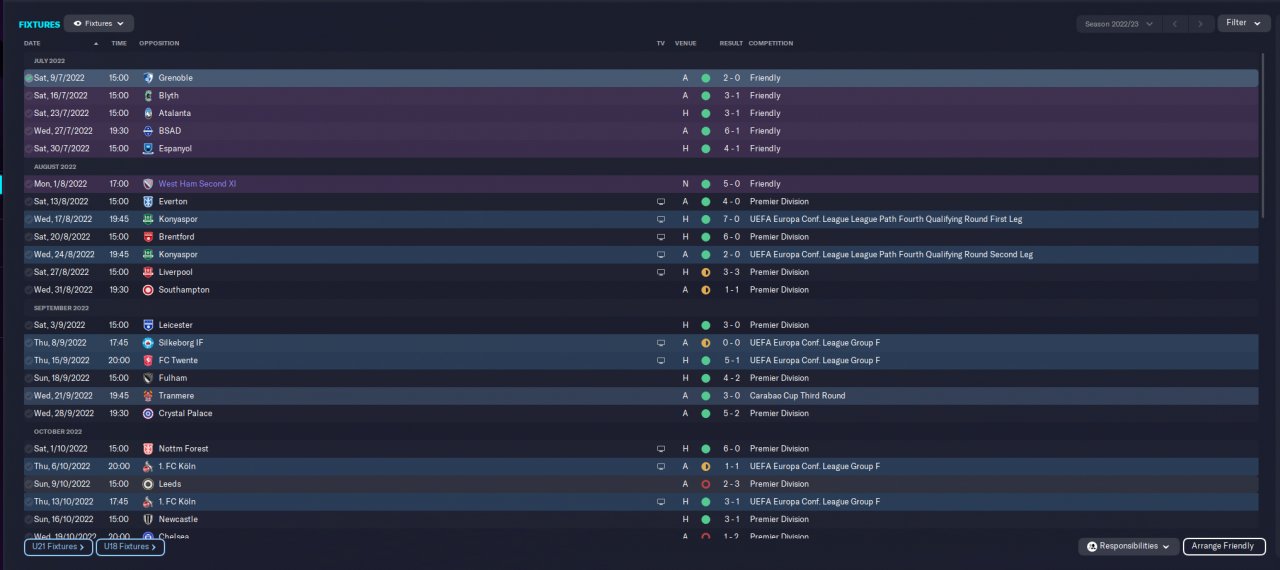This screenshot has height=570, width=1280.
Task: Open the U21 Fixtures tab
Action: tap(59, 547)
